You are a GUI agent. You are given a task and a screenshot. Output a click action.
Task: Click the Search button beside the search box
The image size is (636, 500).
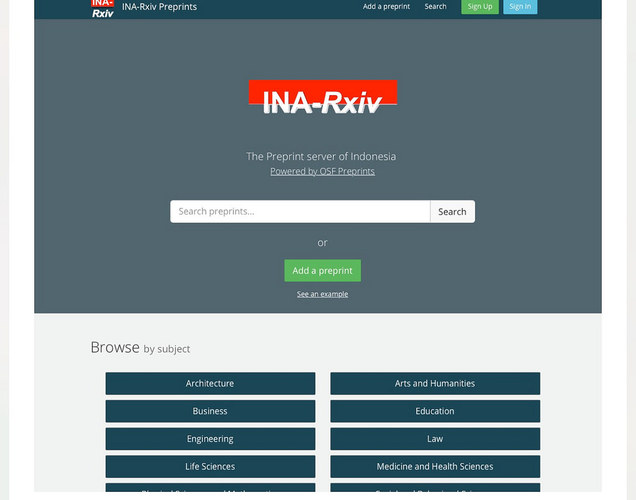(452, 211)
